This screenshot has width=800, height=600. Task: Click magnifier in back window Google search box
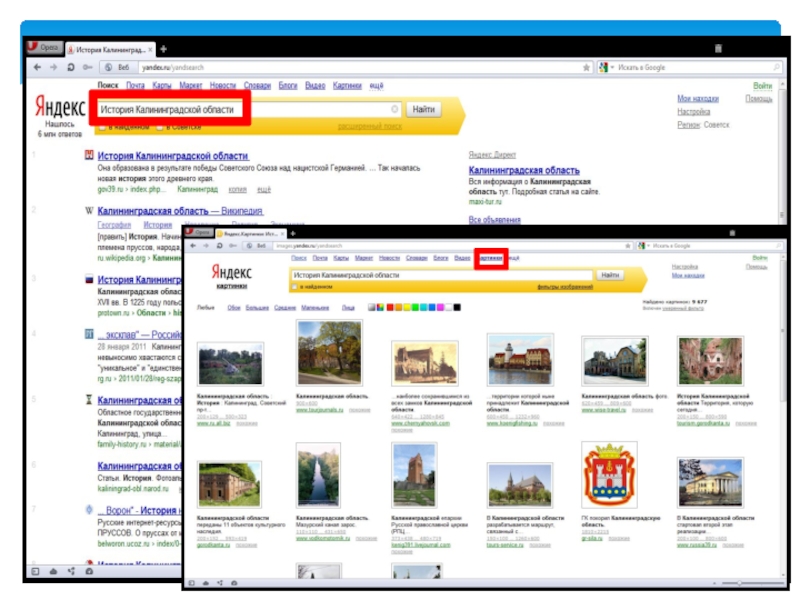[x=777, y=67]
